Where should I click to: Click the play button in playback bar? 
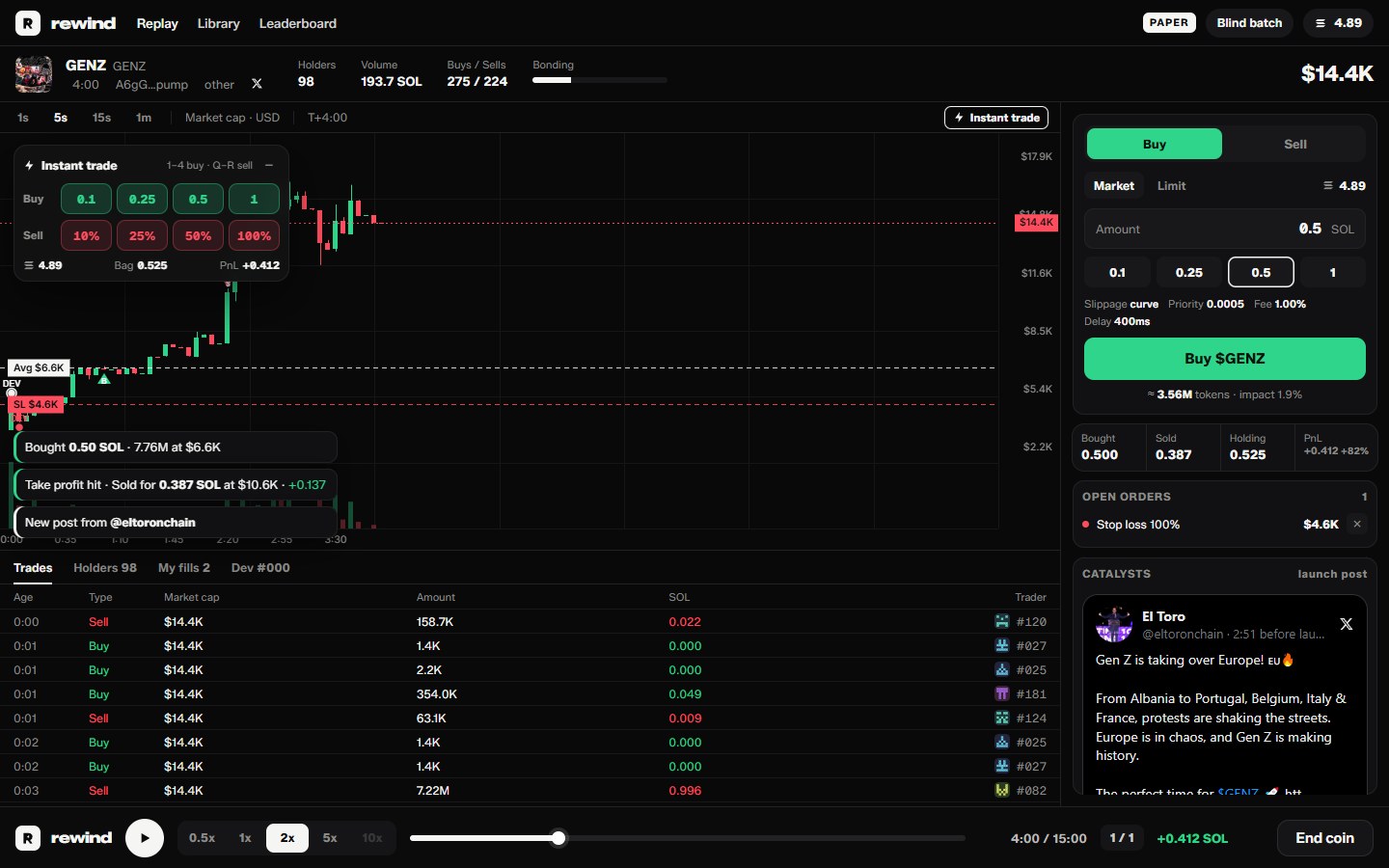[x=145, y=838]
